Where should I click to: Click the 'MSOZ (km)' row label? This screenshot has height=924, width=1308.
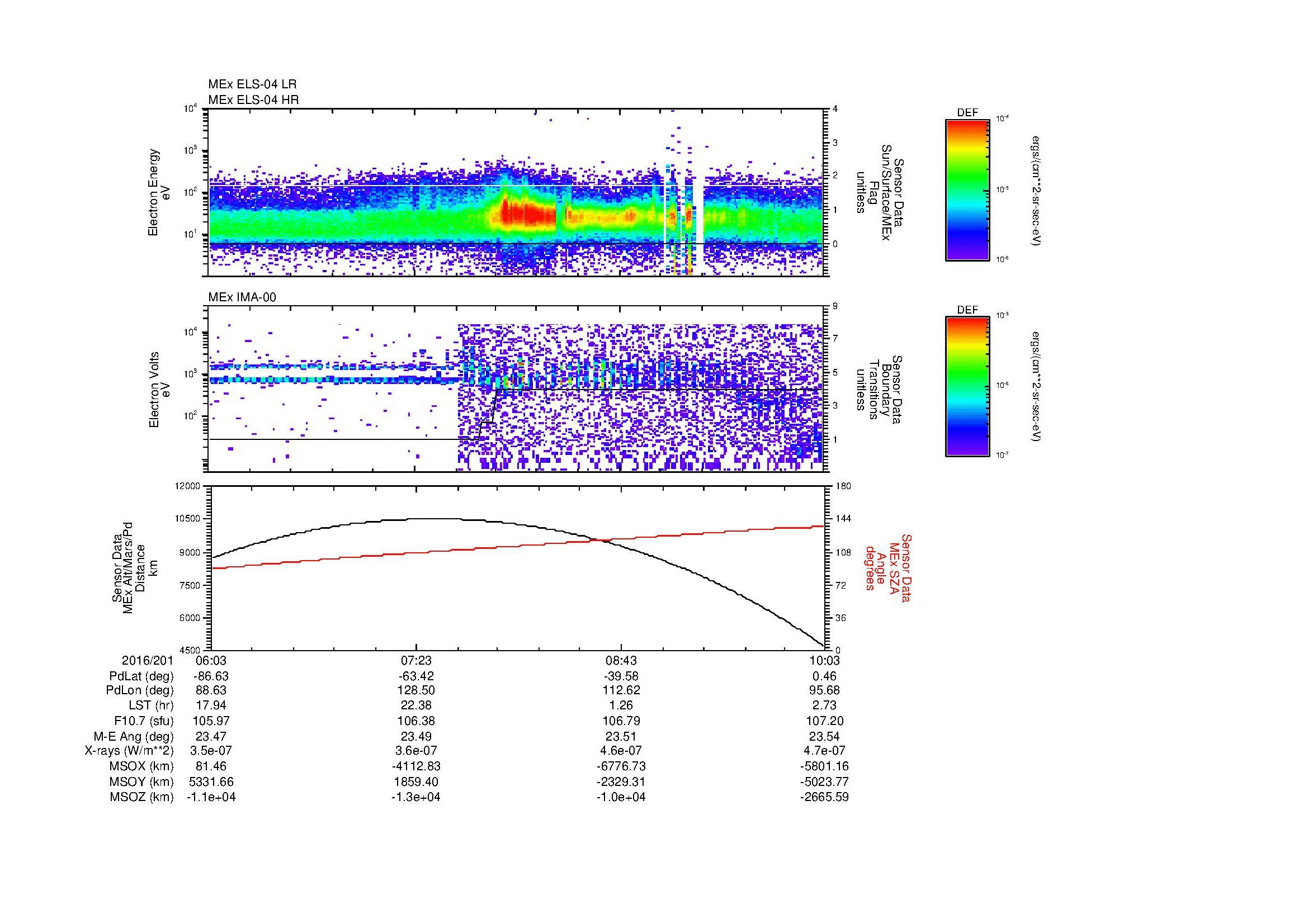(x=142, y=797)
